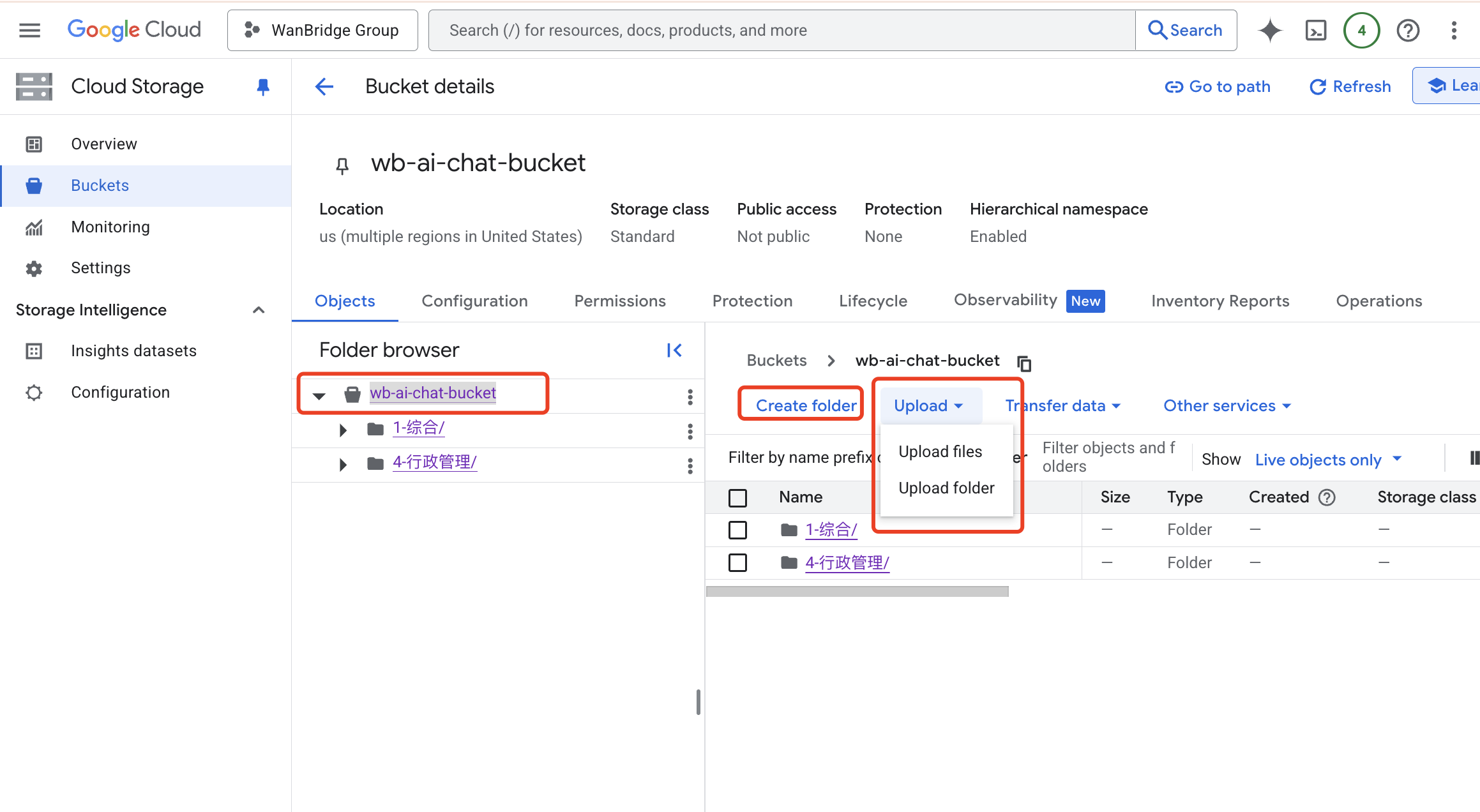This screenshot has width=1480, height=812.
Task: Go back using the arrow icon
Action: pos(324,87)
